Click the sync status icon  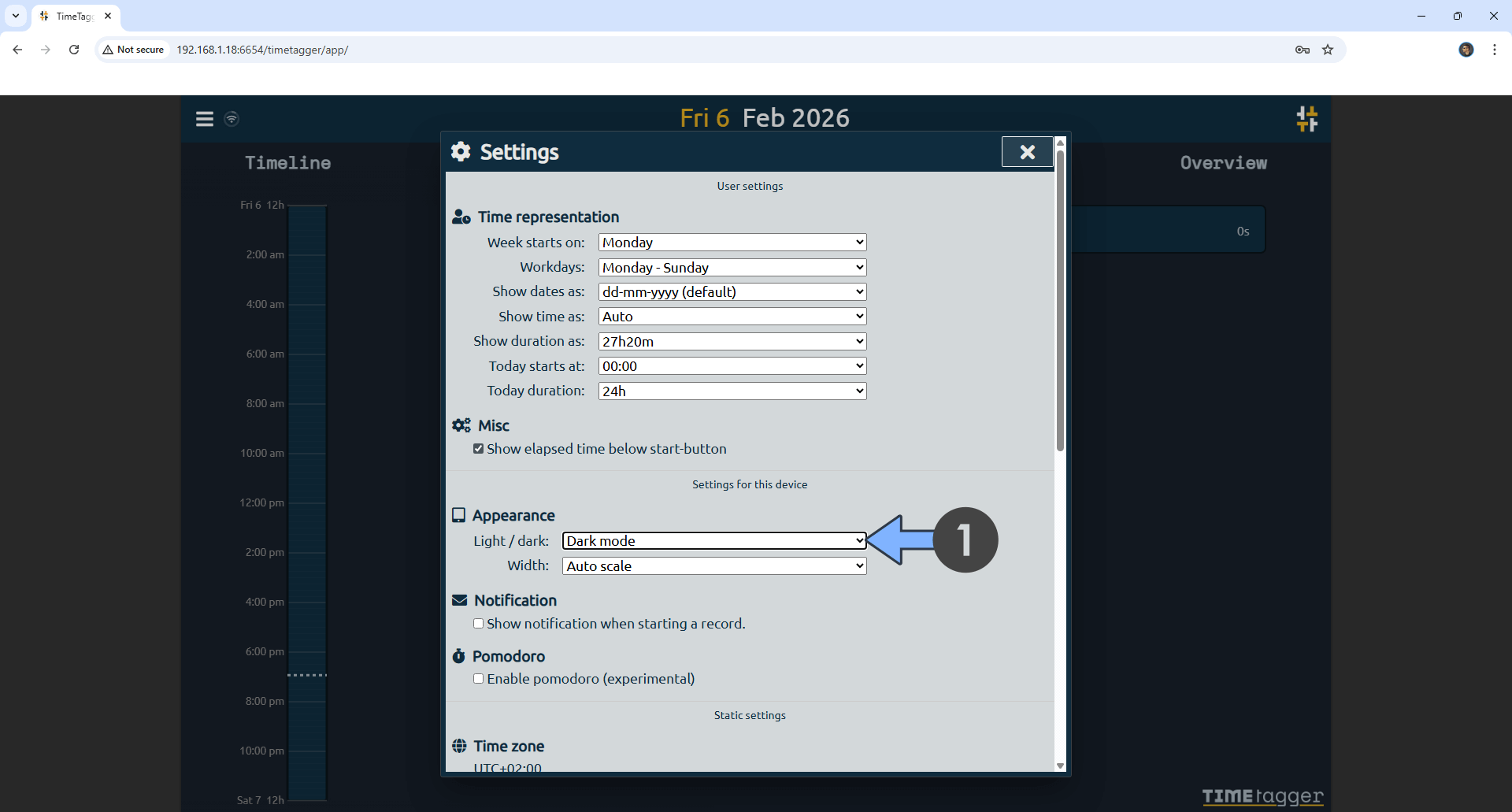232,119
